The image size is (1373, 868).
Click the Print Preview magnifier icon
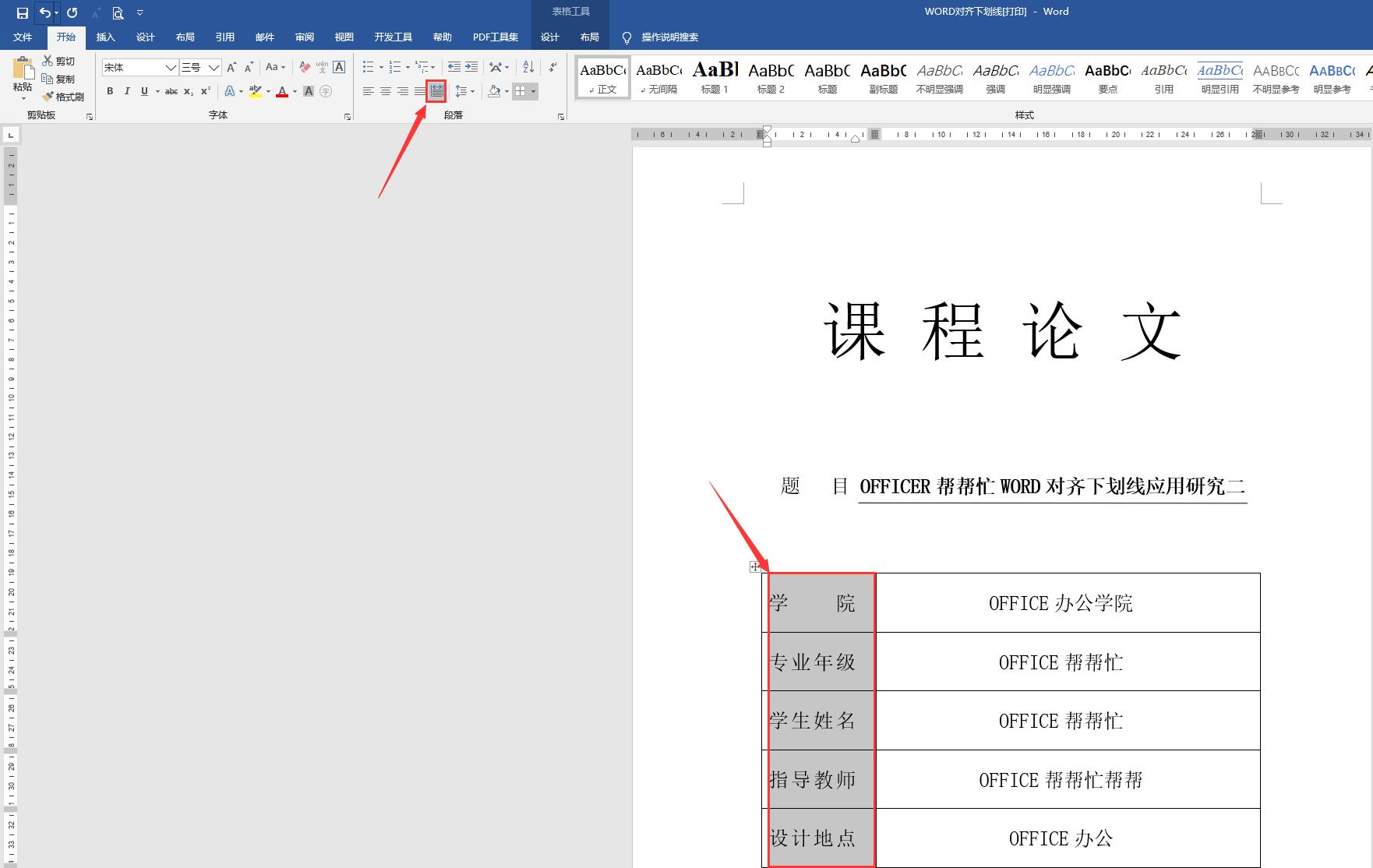click(x=118, y=12)
